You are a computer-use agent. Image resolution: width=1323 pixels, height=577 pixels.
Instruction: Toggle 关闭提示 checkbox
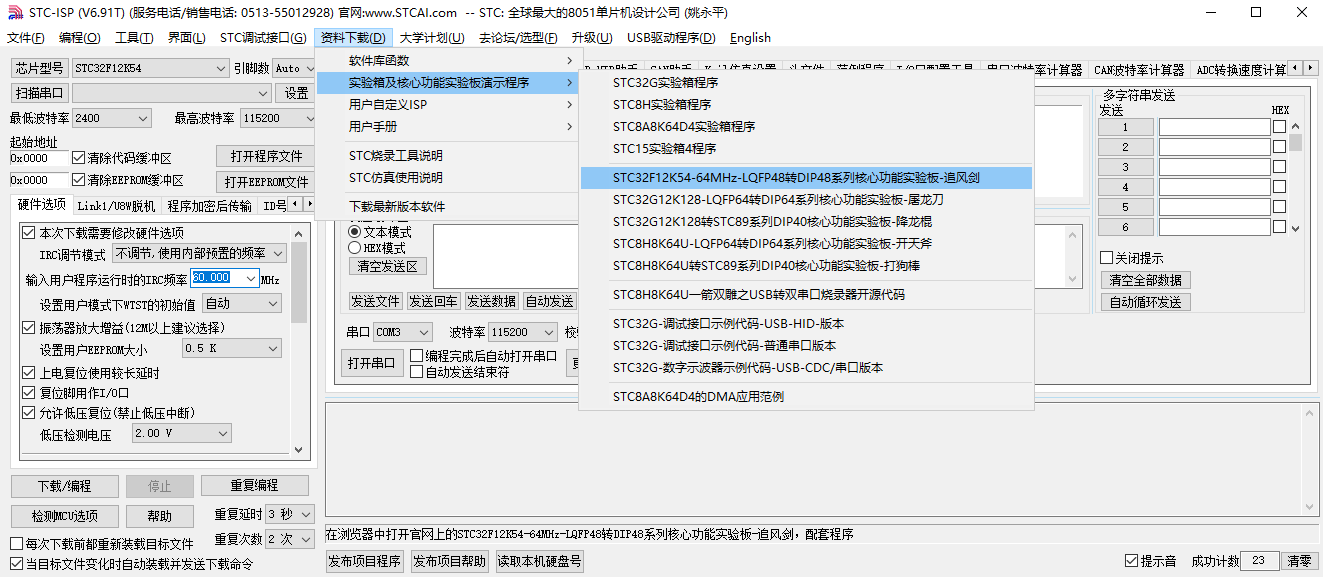pyautogui.click(x=1106, y=258)
